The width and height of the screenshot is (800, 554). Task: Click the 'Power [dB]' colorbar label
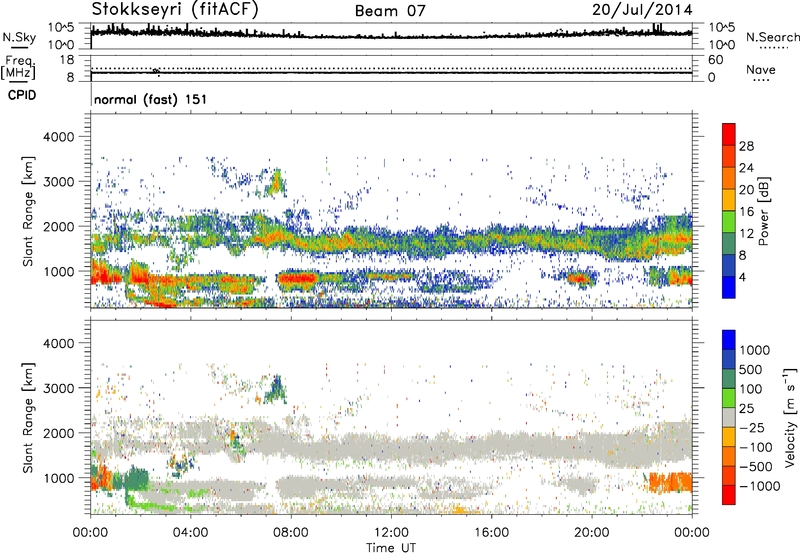[763, 211]
